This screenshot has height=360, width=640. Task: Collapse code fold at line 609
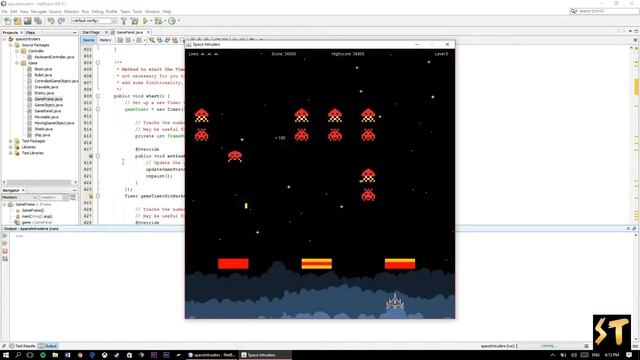tap(98, 96)
